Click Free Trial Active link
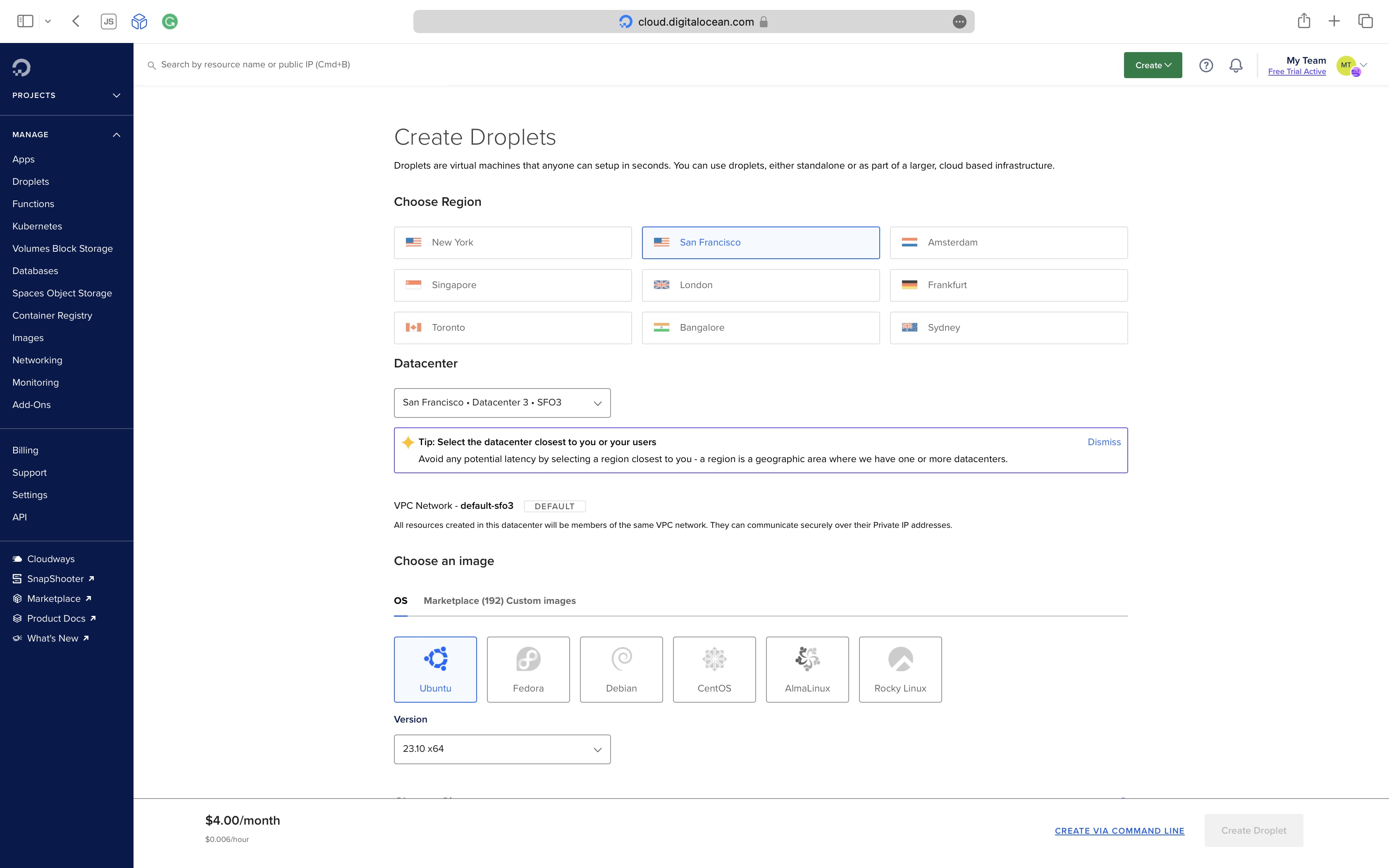The width and height of the screenshot is (1389, 868). 1296,72
